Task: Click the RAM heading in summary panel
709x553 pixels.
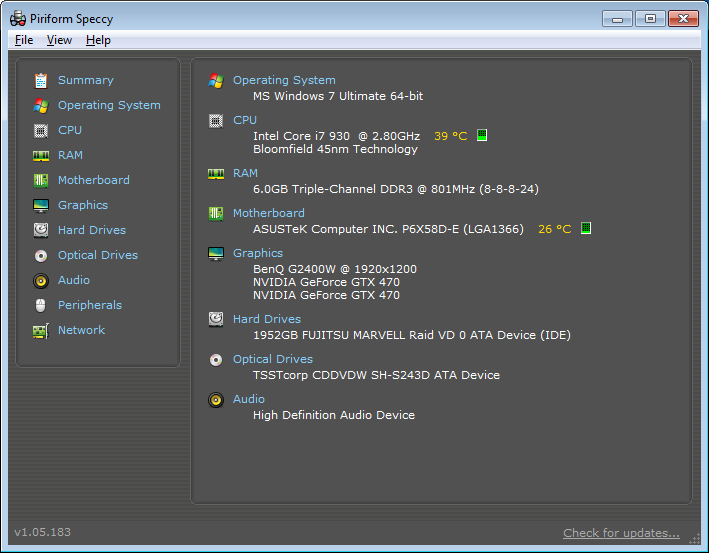Action: tap(245, 173)
